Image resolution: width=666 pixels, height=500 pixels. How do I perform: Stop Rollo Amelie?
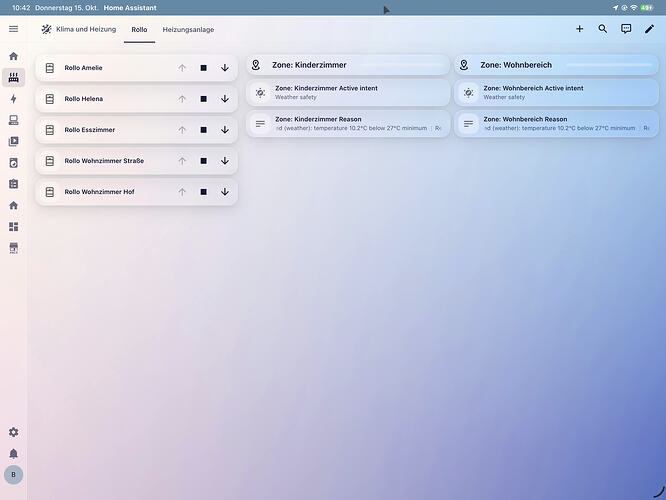[203, 68]
